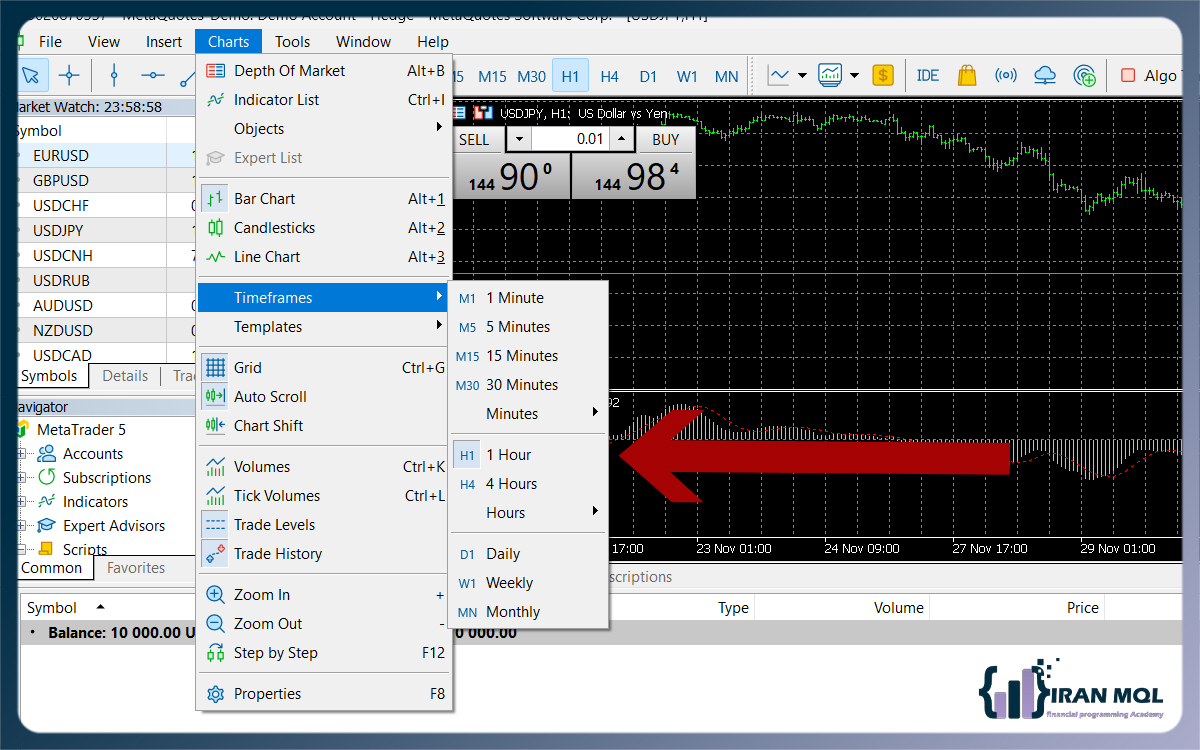Select 4 Hours in the Timeframes submenu

coord(529,484)
